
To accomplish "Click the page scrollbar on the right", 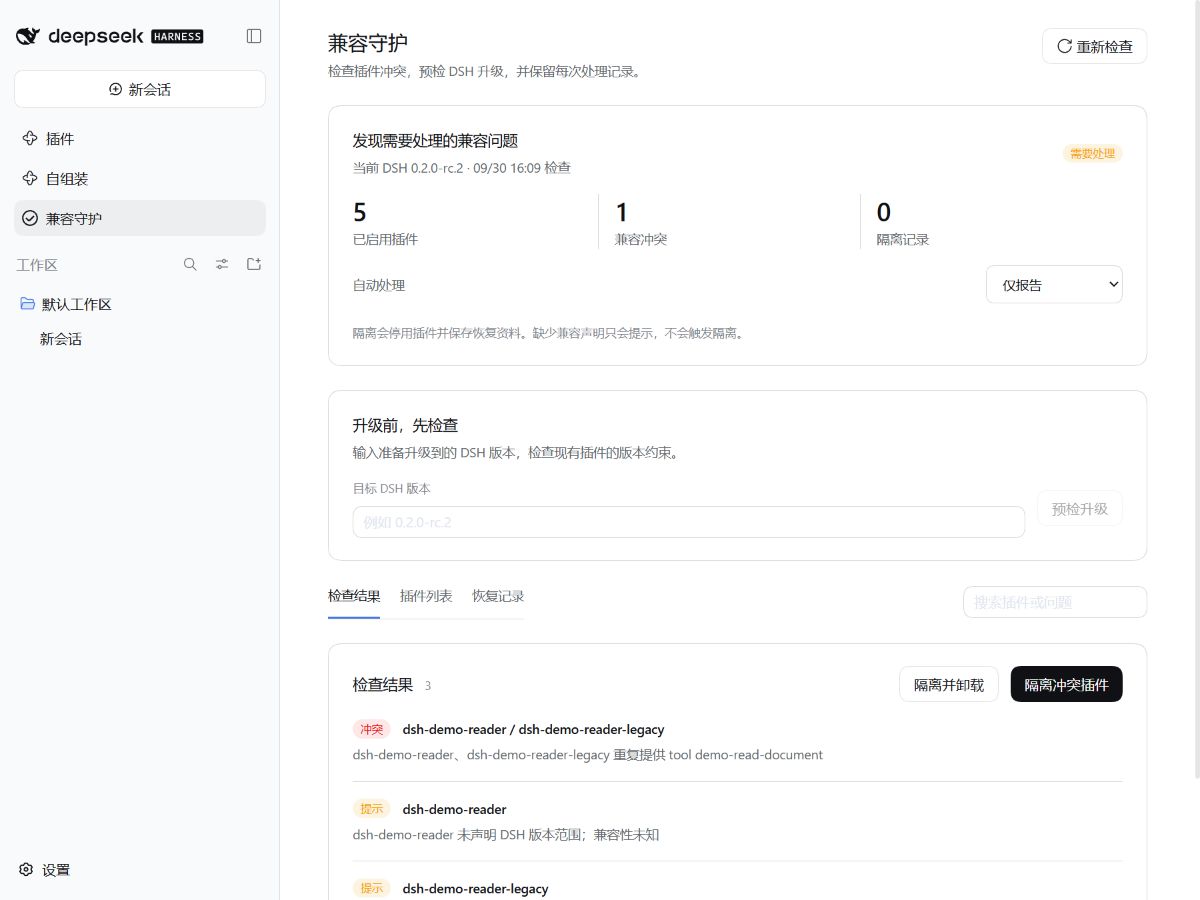I will pos(1196,390).
